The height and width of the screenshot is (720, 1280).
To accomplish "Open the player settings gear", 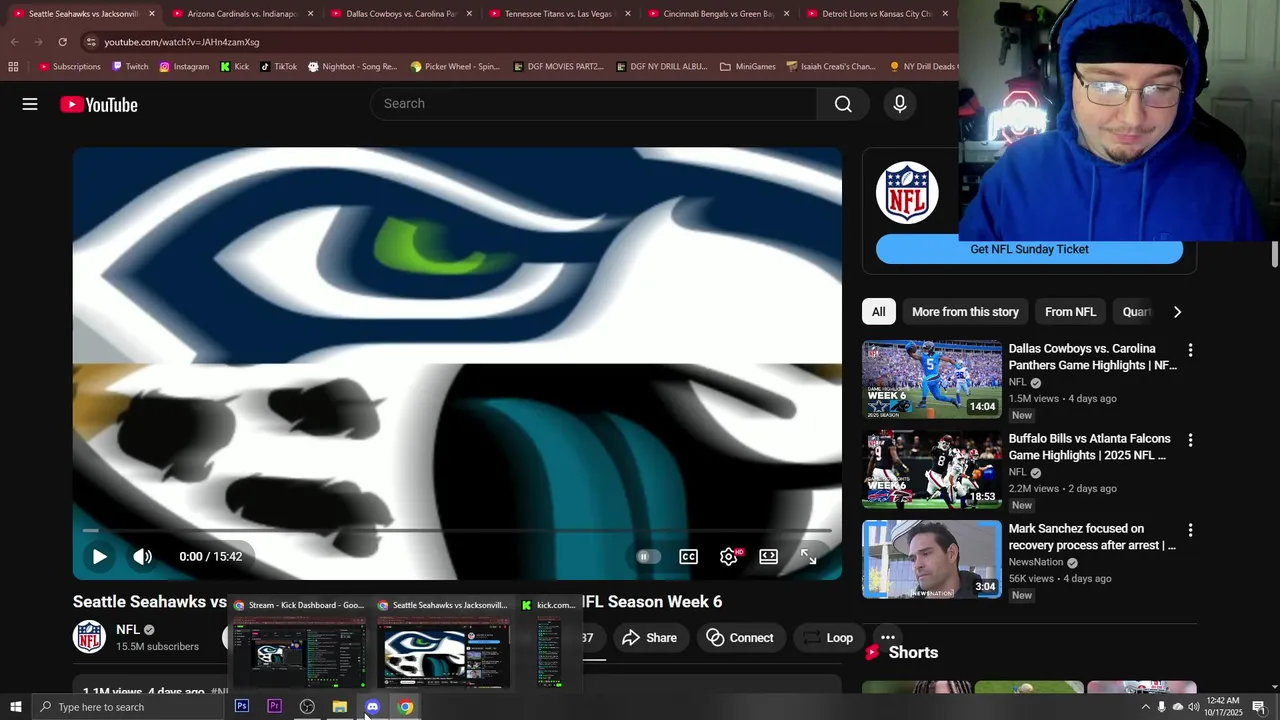I will (x=729, y=557).
